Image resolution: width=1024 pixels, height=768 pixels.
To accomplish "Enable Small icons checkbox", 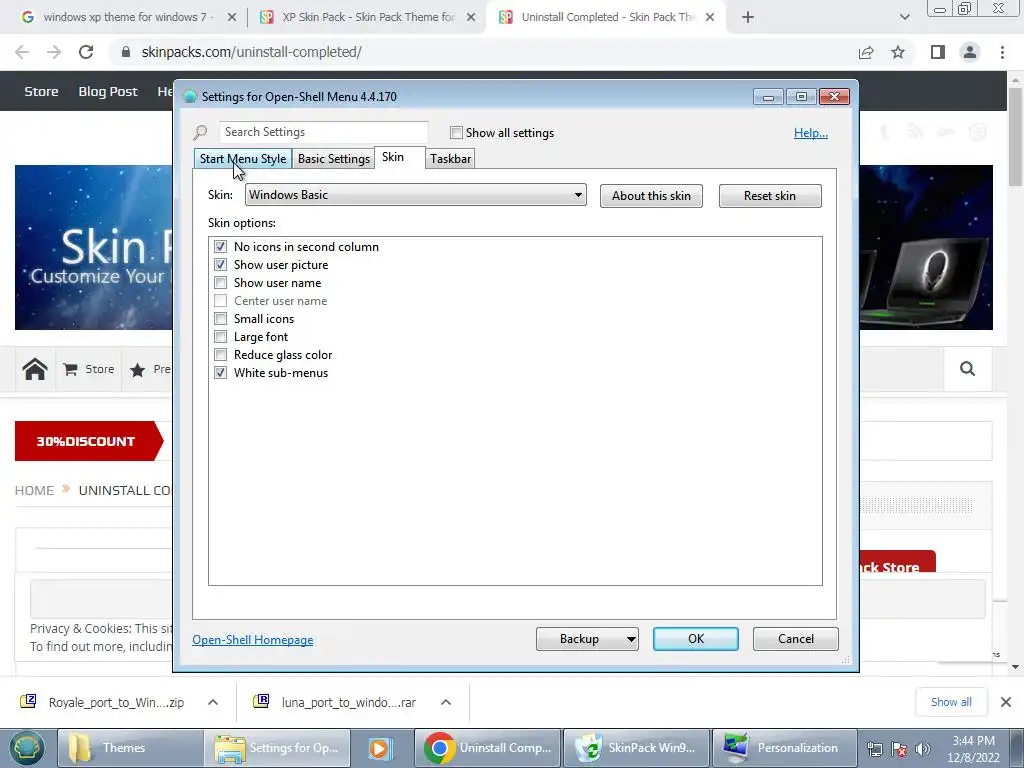I will 221,319.
